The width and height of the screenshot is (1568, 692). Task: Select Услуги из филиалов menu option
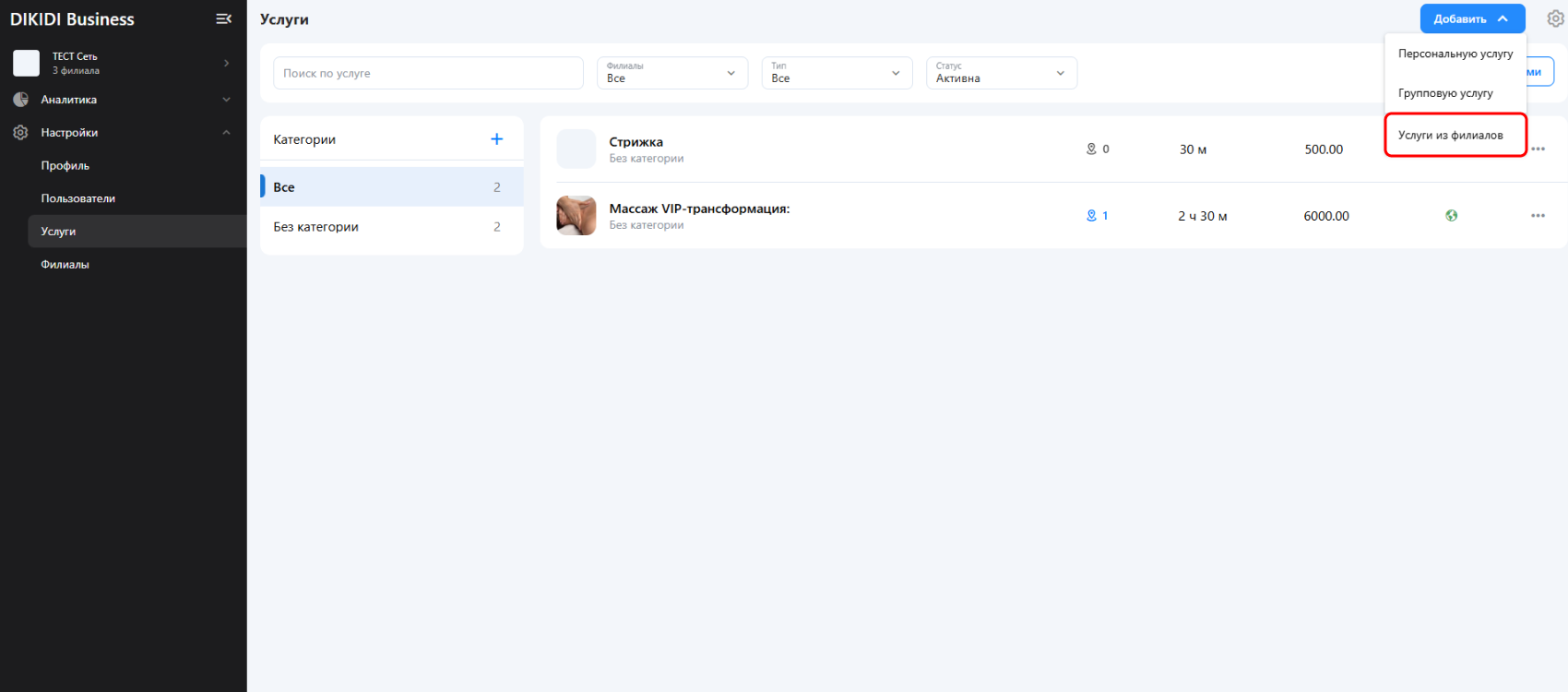click(x=1450, y=136)
